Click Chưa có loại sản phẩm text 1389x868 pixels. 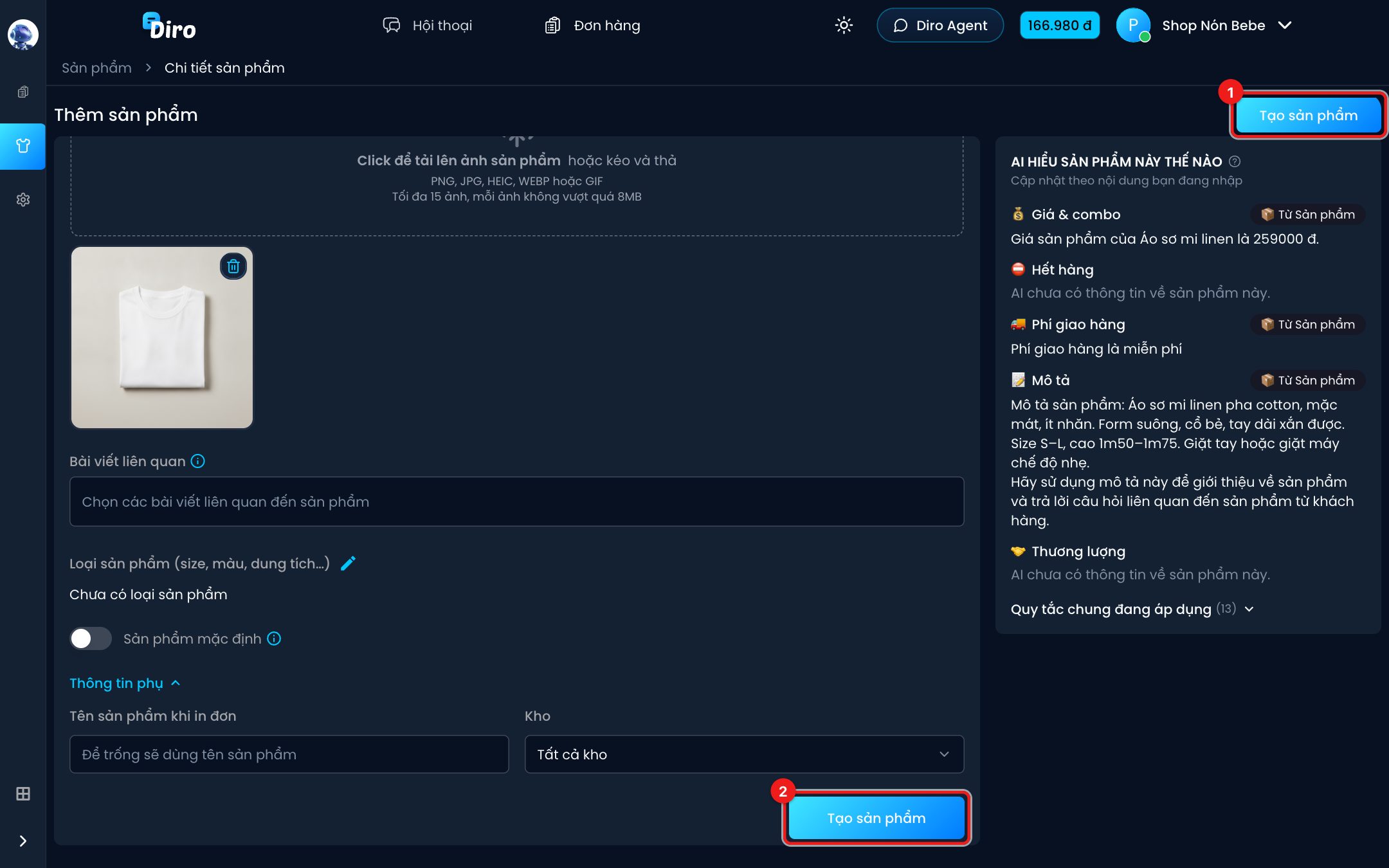[148, 594]
